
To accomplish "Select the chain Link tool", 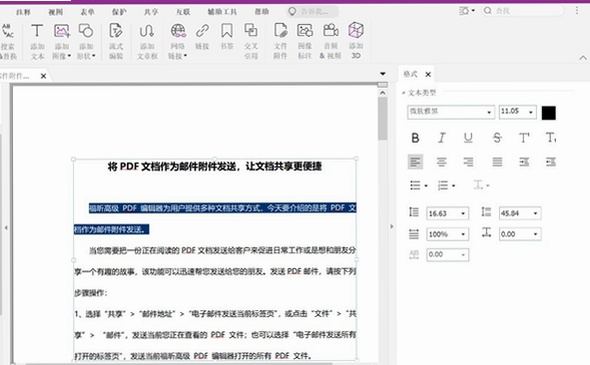I will click(x=202, y=36).
